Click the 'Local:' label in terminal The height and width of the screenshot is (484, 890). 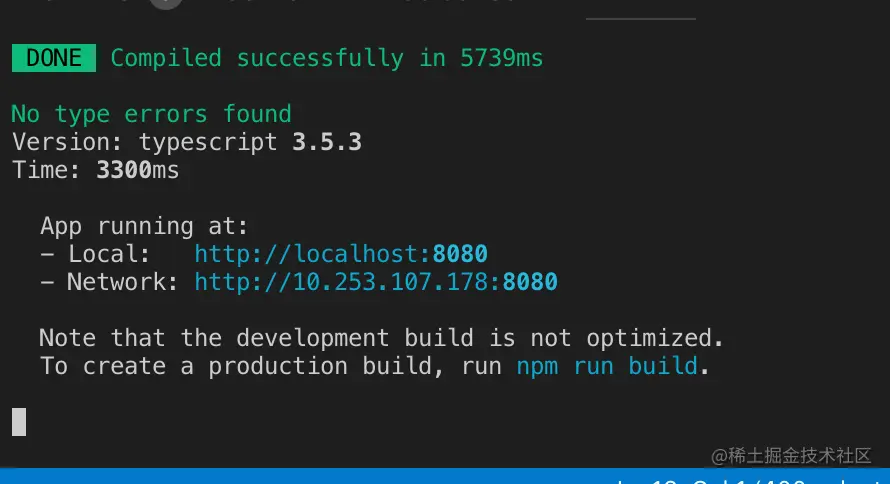tap(108, 254)
